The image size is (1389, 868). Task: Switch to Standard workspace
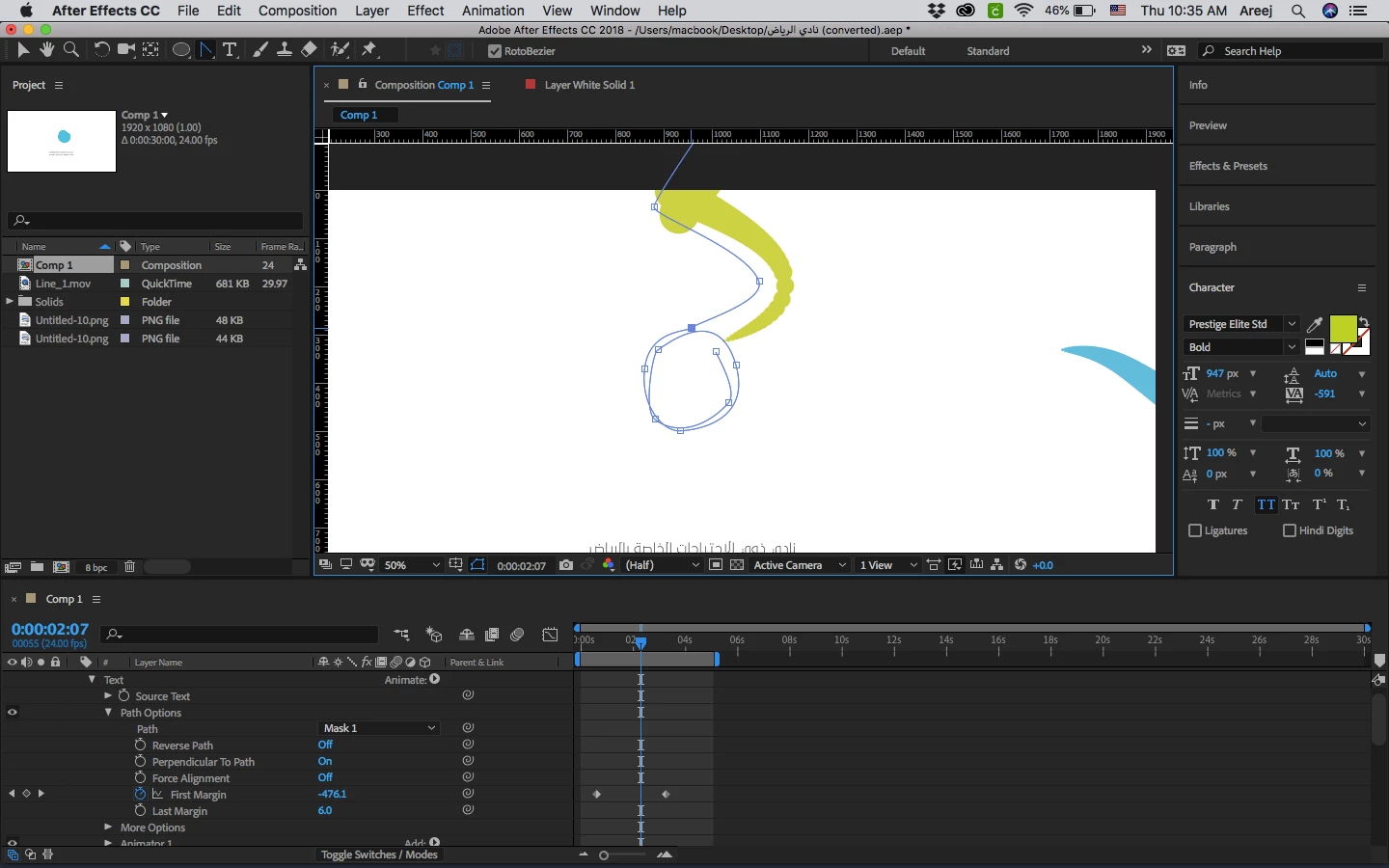(988, 51)
